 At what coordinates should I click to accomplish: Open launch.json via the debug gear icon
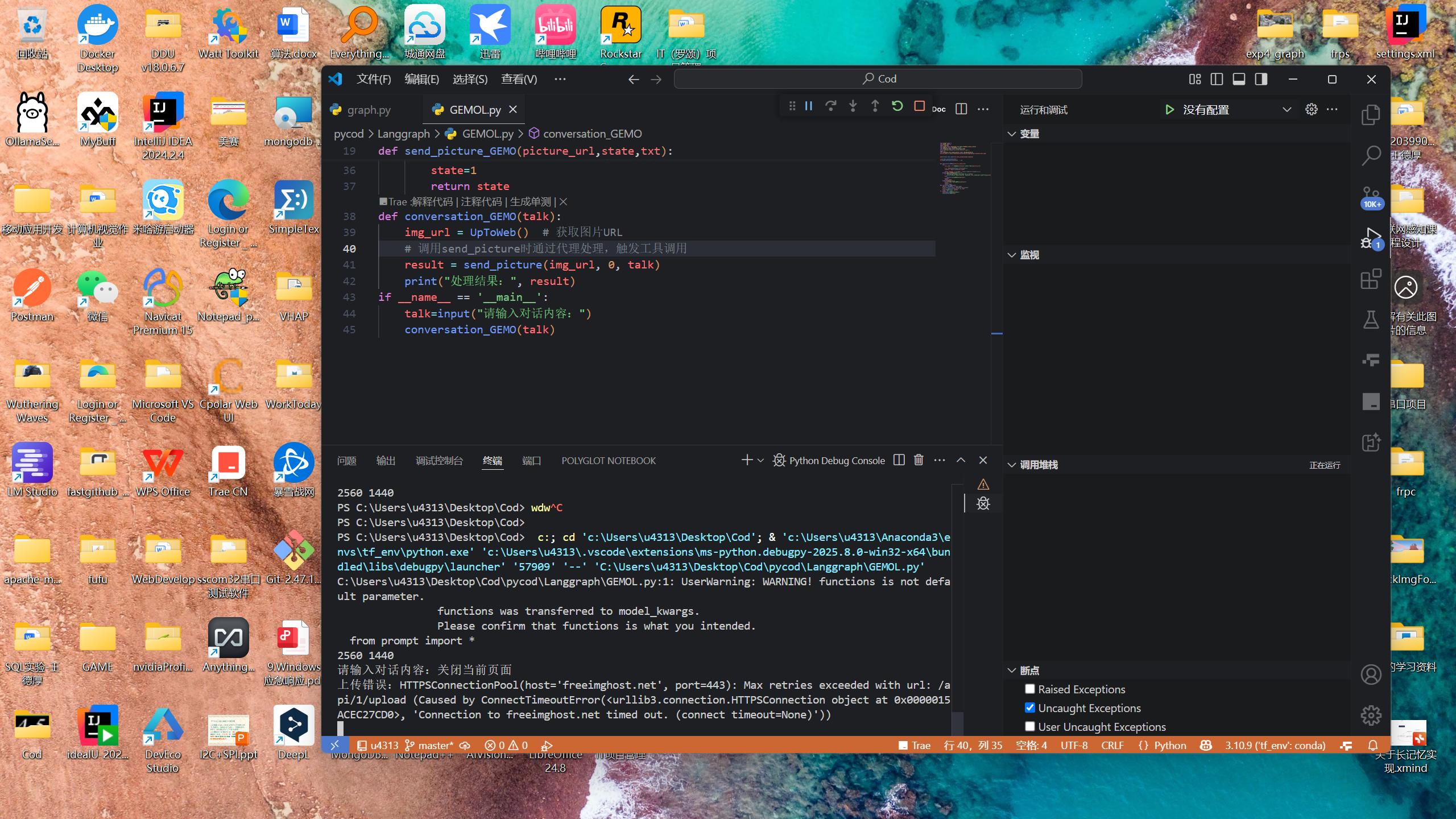(1312, 109)
